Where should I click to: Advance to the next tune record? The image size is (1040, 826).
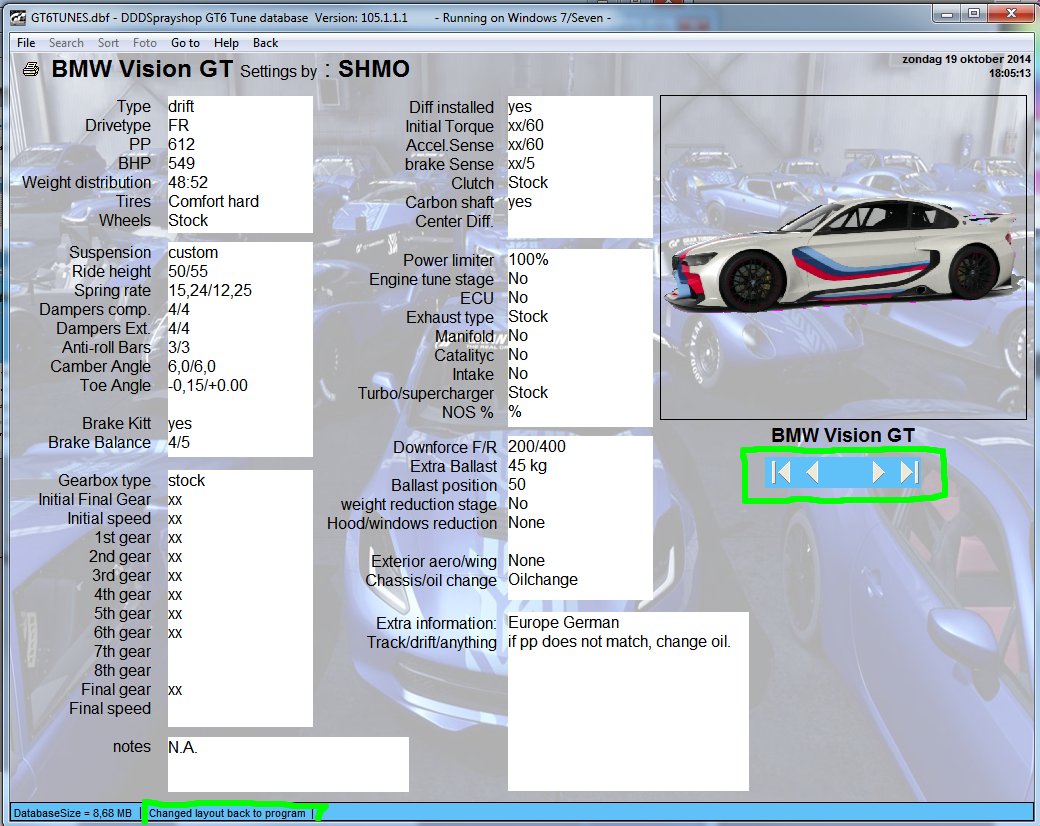pyautogui.click(x=878, y=472)
